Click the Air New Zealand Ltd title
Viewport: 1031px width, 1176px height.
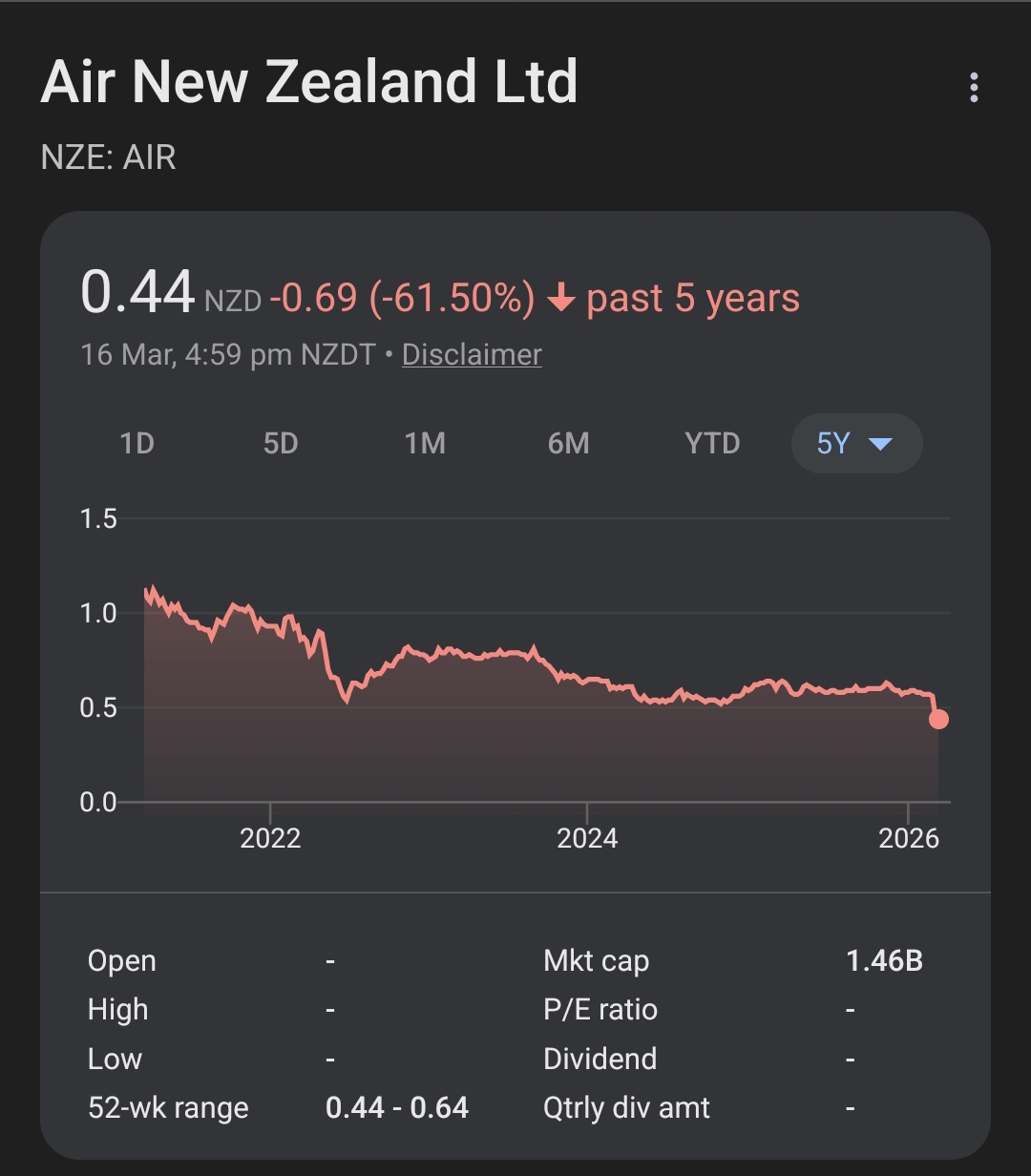click(x=309, y=82)
